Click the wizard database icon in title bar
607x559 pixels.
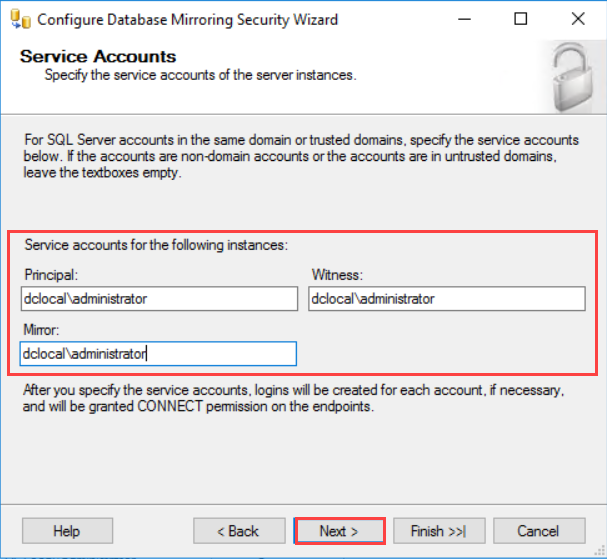pyautogui.click(x=18, y=19)
